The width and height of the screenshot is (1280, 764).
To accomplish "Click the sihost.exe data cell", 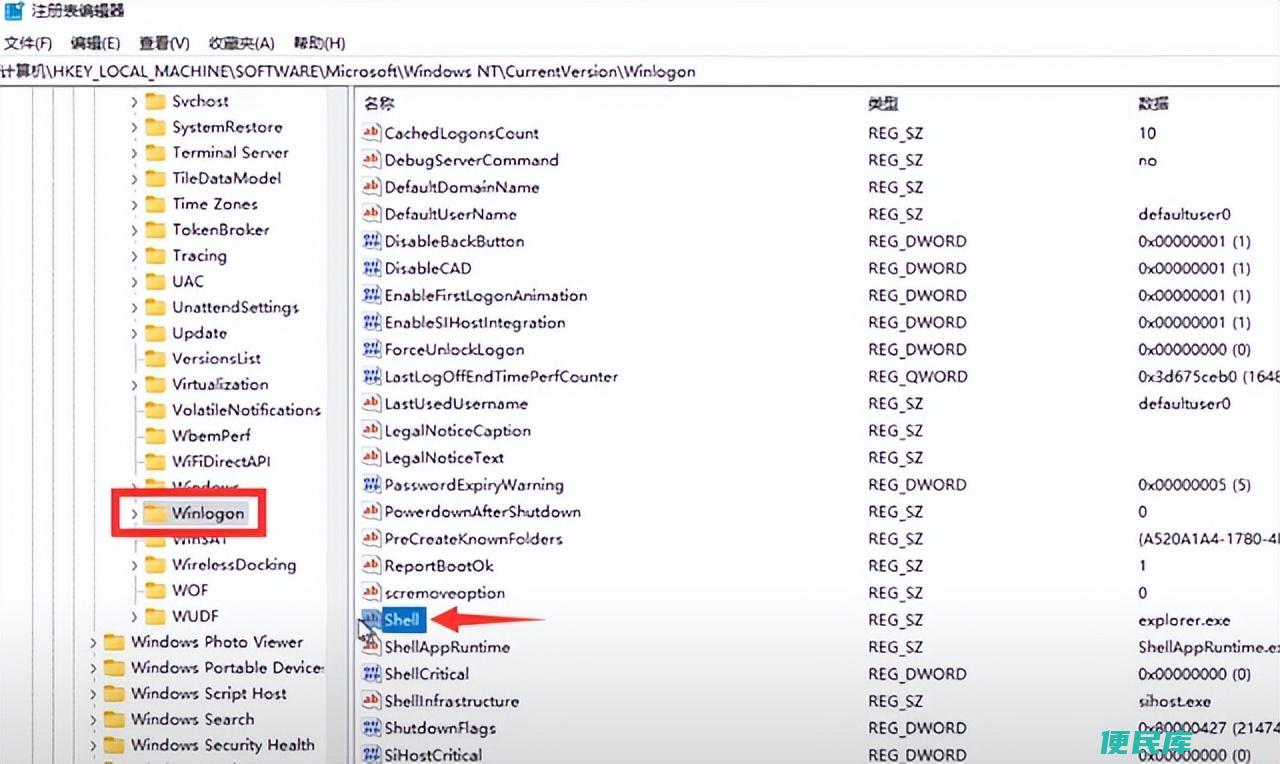I will 1174,701.
